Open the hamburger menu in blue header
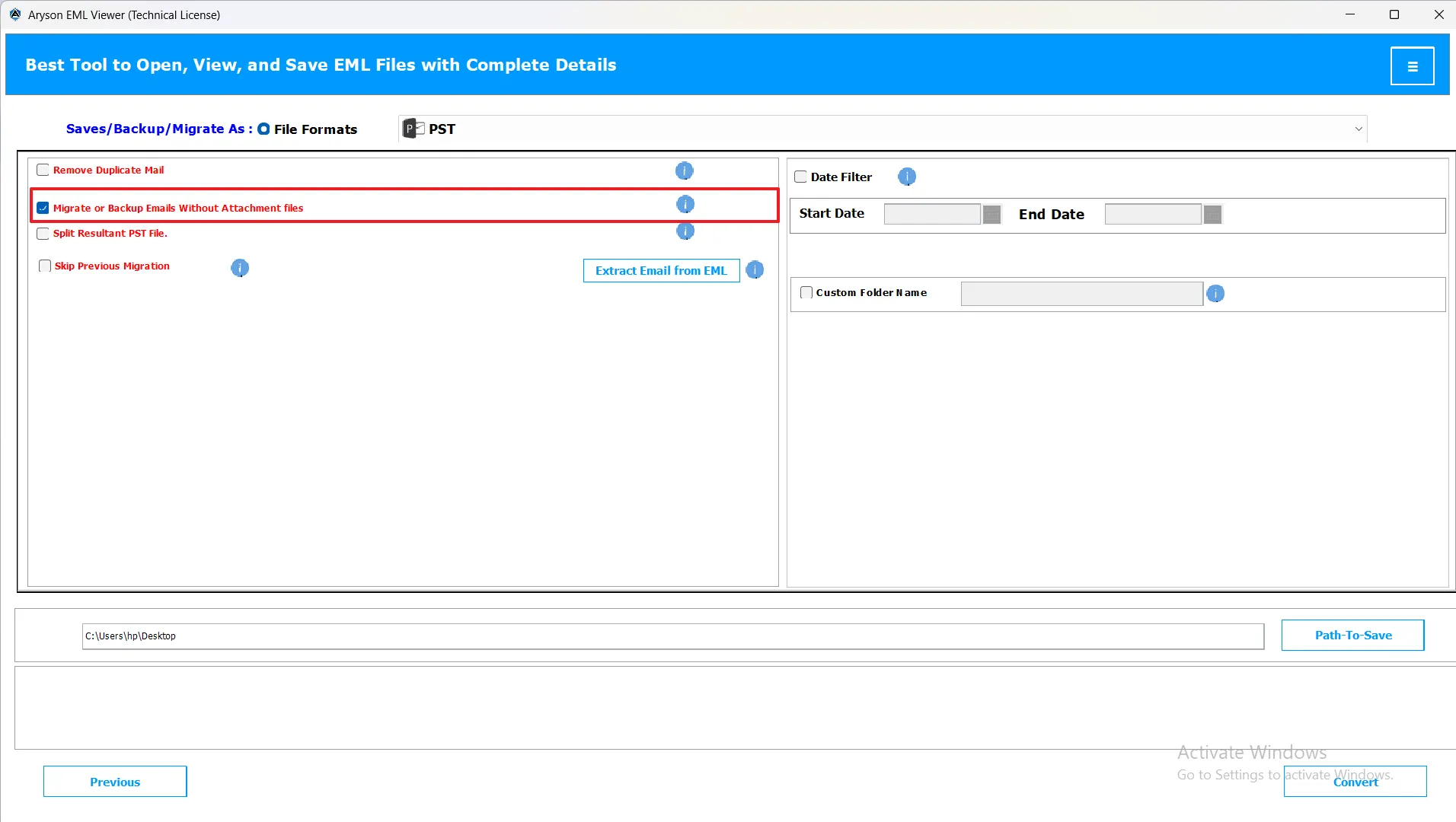Image resolution: width=1456 pixels, height=822 pixels. (1412, 66)
